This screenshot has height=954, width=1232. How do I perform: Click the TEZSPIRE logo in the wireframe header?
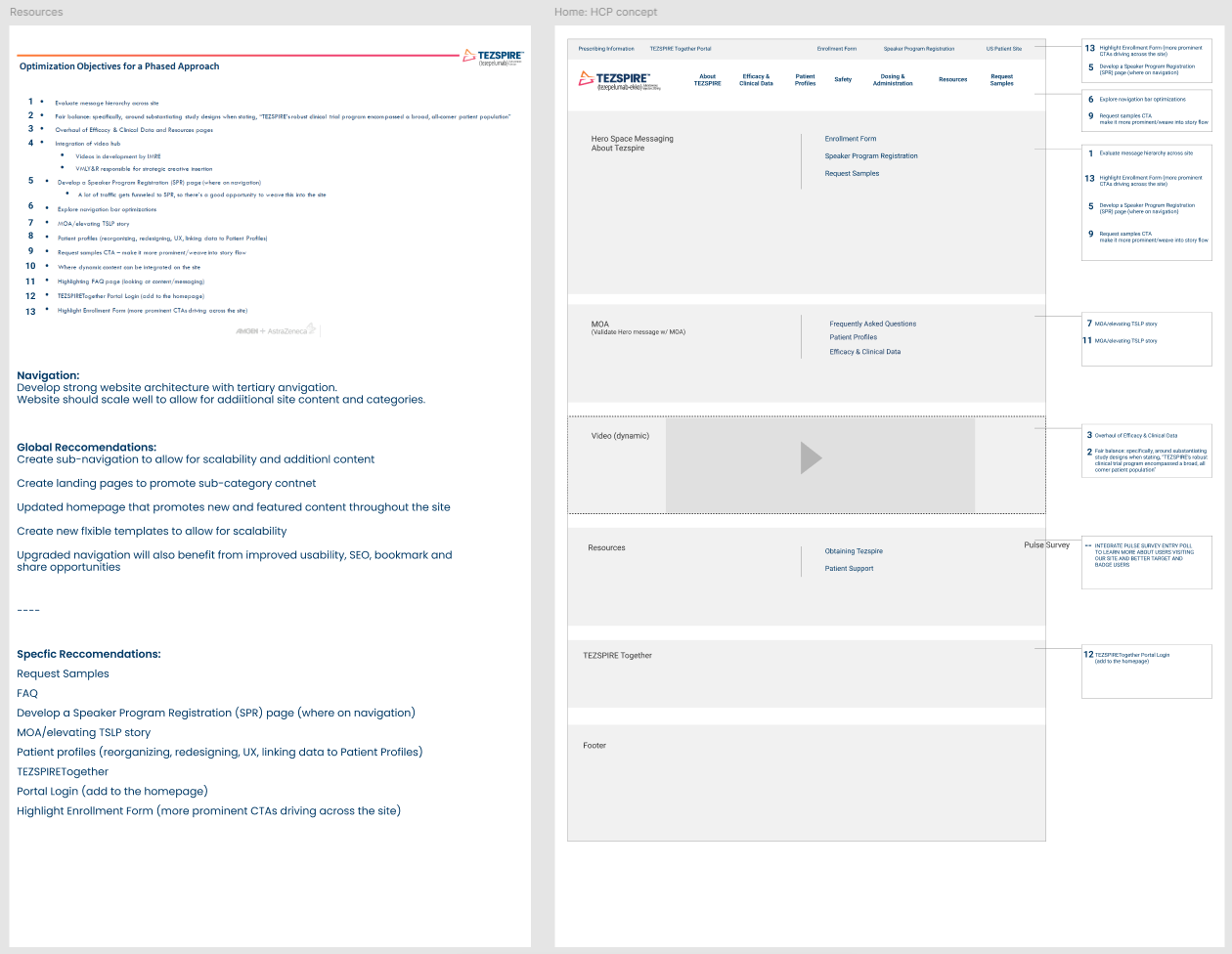620,80
